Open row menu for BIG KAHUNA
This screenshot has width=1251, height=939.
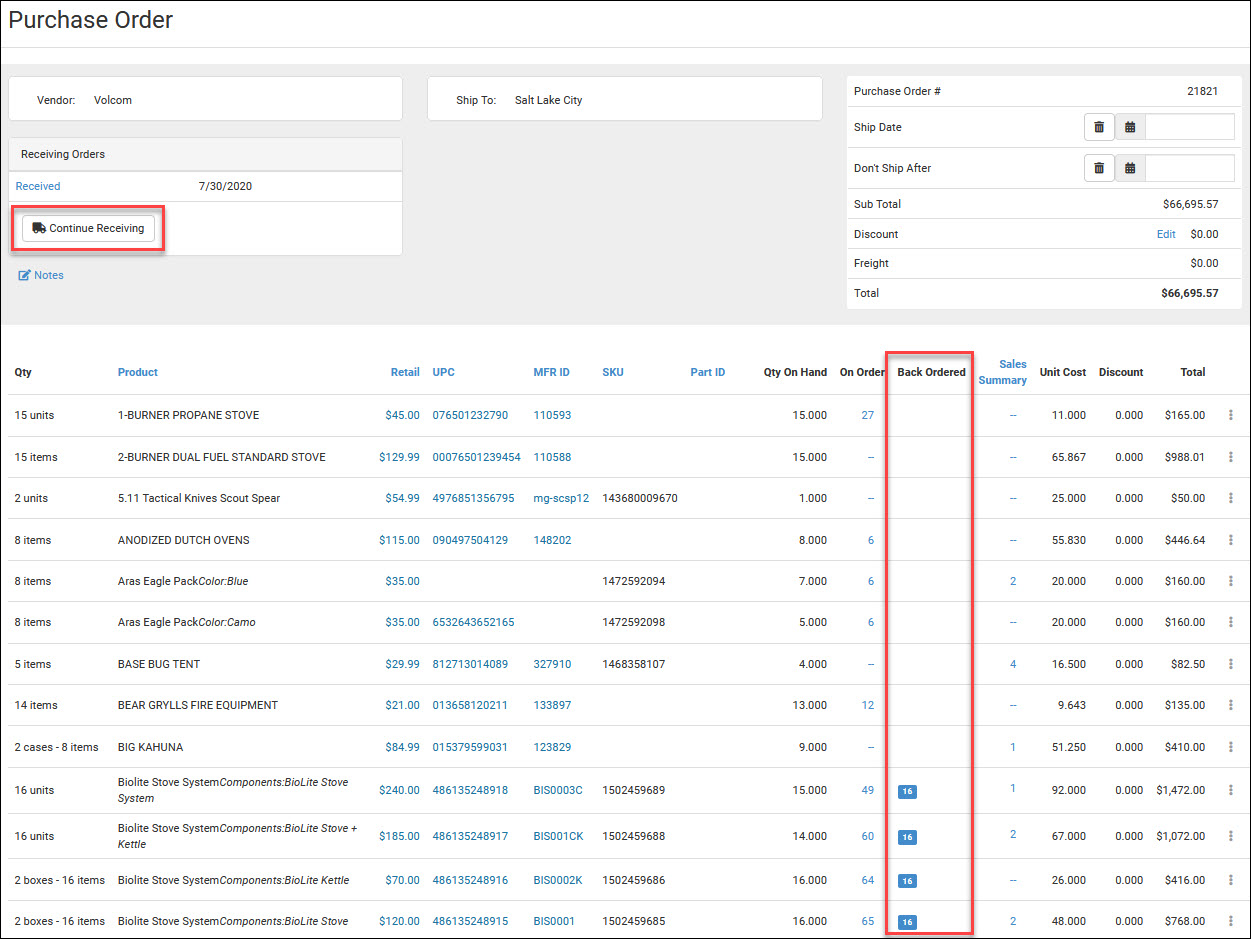pos(1231,747)
